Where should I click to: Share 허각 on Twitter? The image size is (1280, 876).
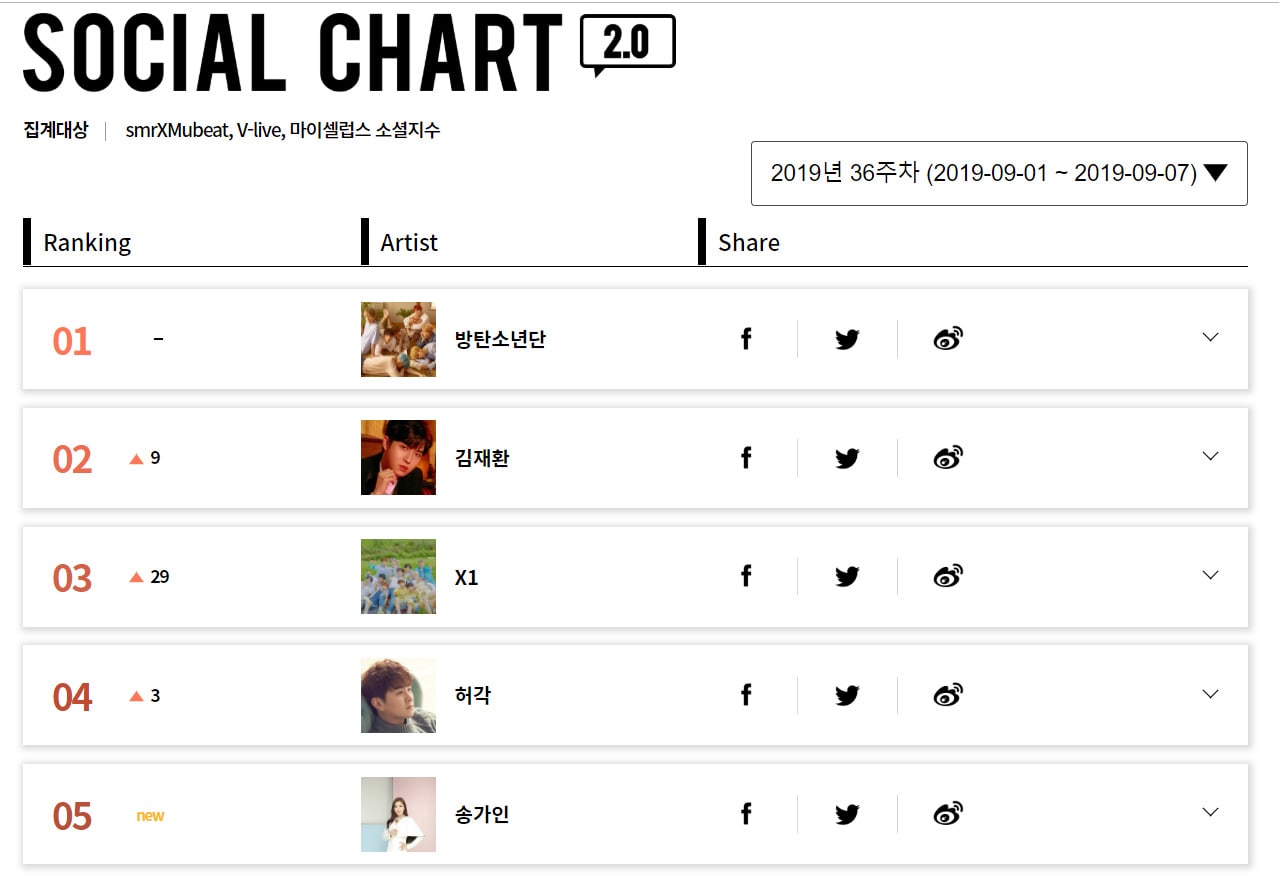(847, 695)
